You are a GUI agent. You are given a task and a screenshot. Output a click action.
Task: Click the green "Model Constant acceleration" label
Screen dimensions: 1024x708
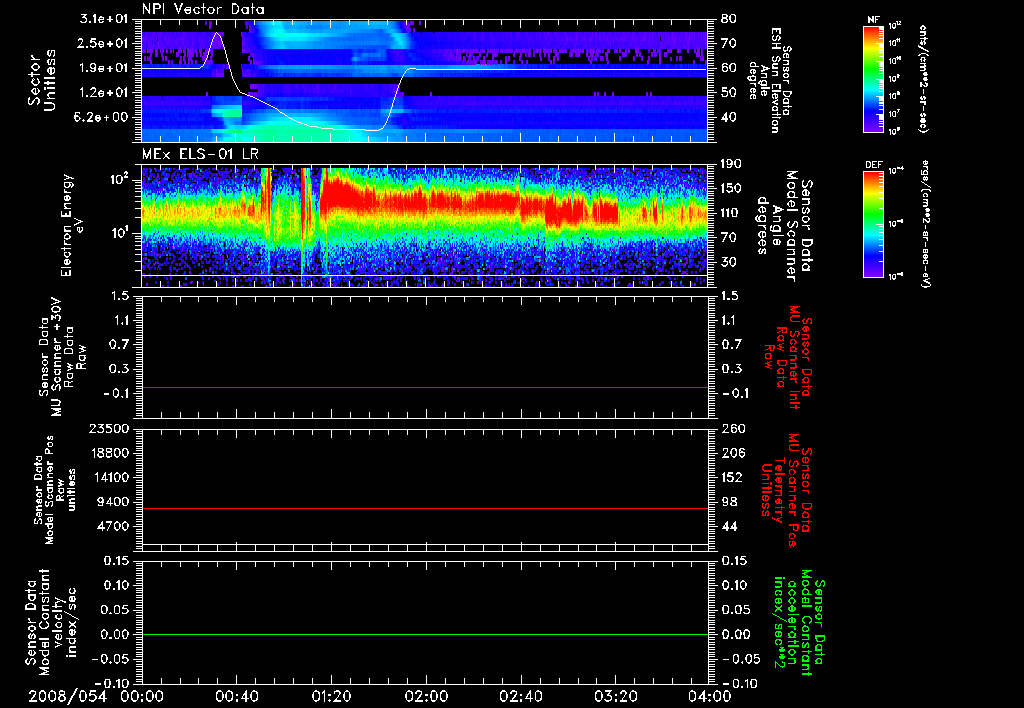click(799, 622)
